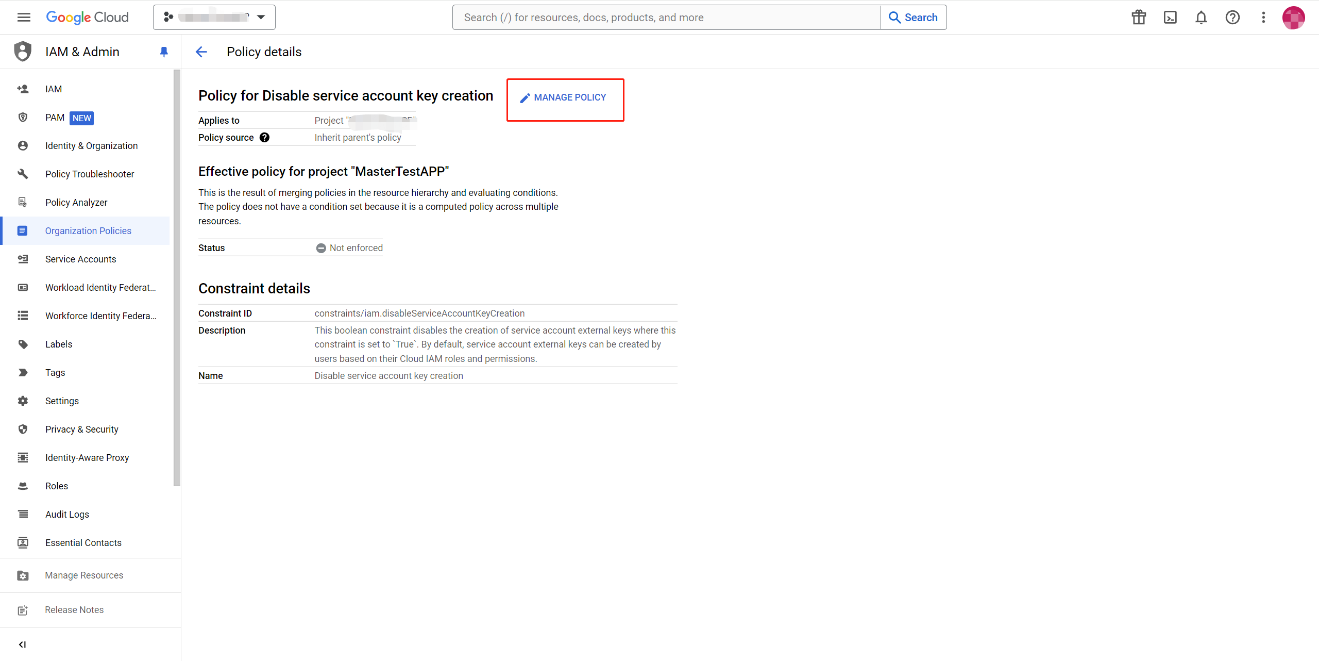
Task: Pin IAM & Admin to navigation
Action: [x=164, y=51]
